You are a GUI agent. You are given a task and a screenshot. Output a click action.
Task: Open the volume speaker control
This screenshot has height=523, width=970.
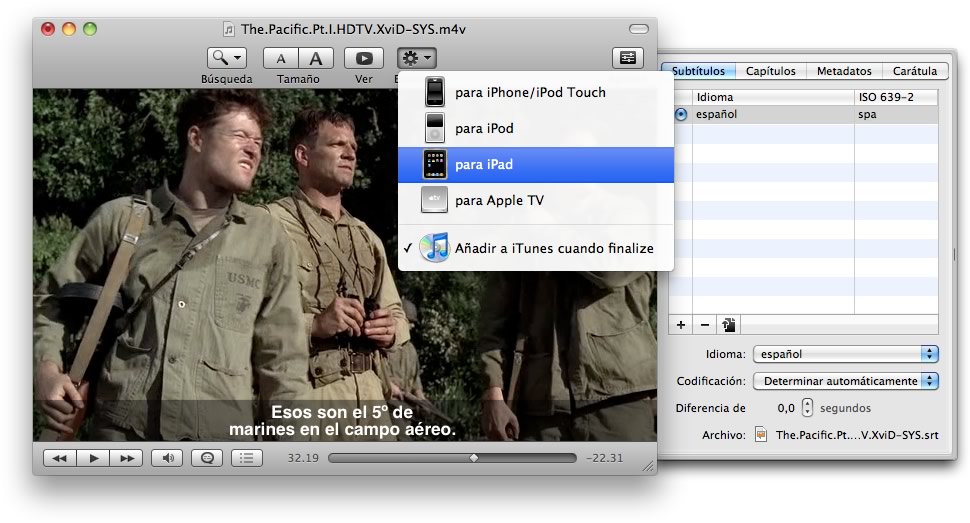167,459
